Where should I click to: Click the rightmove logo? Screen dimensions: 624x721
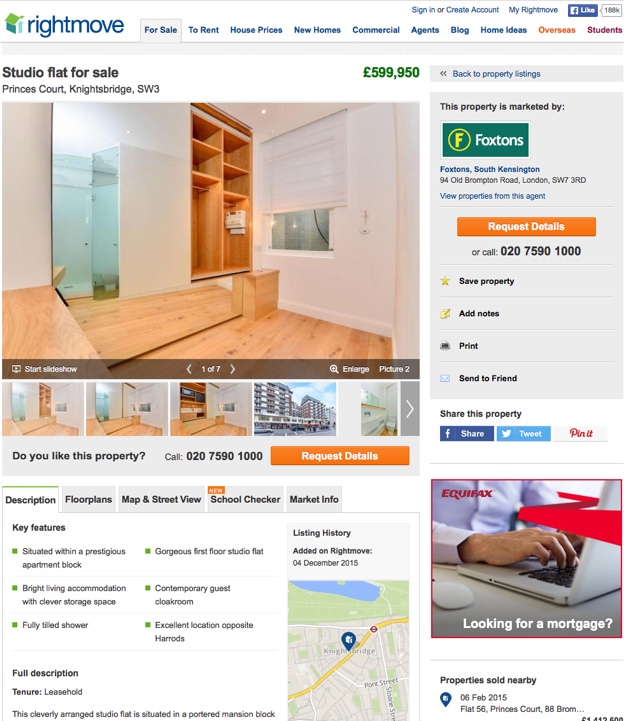(x=64, y=24)
